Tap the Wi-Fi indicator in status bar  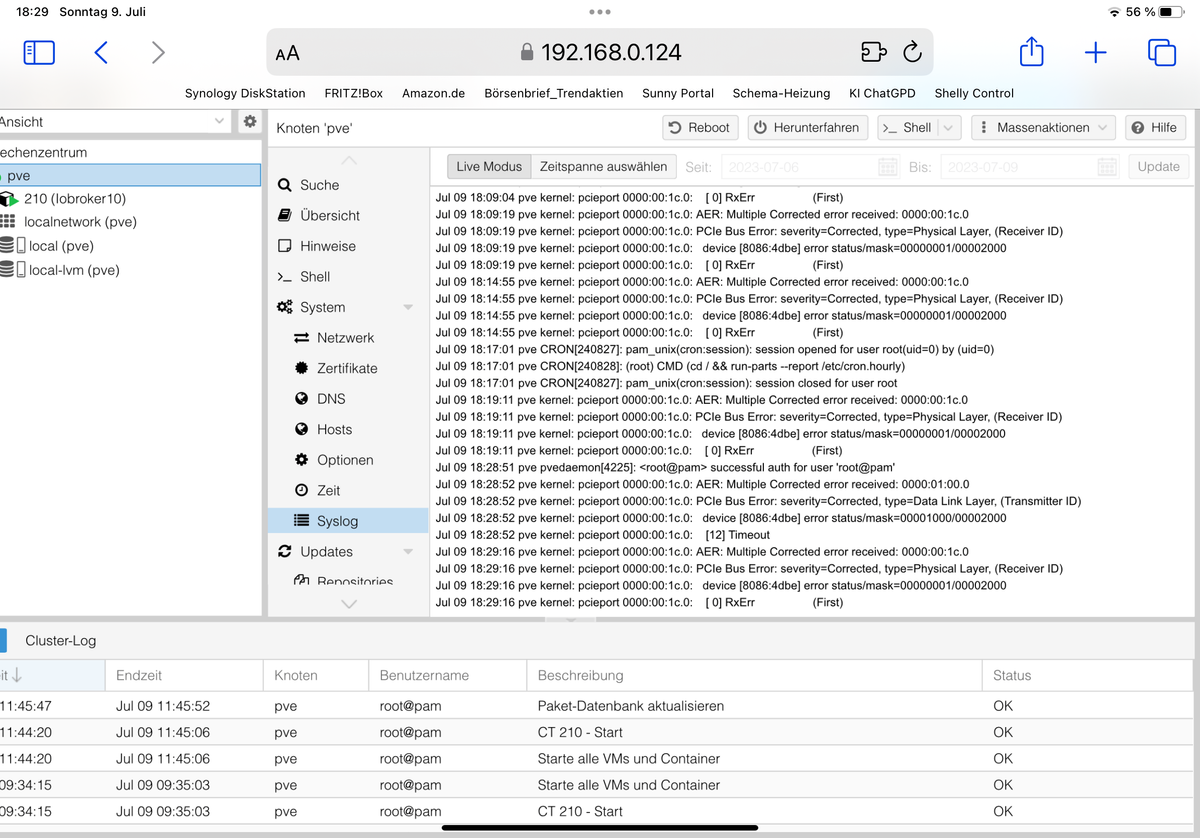[x=1115, y=12]
